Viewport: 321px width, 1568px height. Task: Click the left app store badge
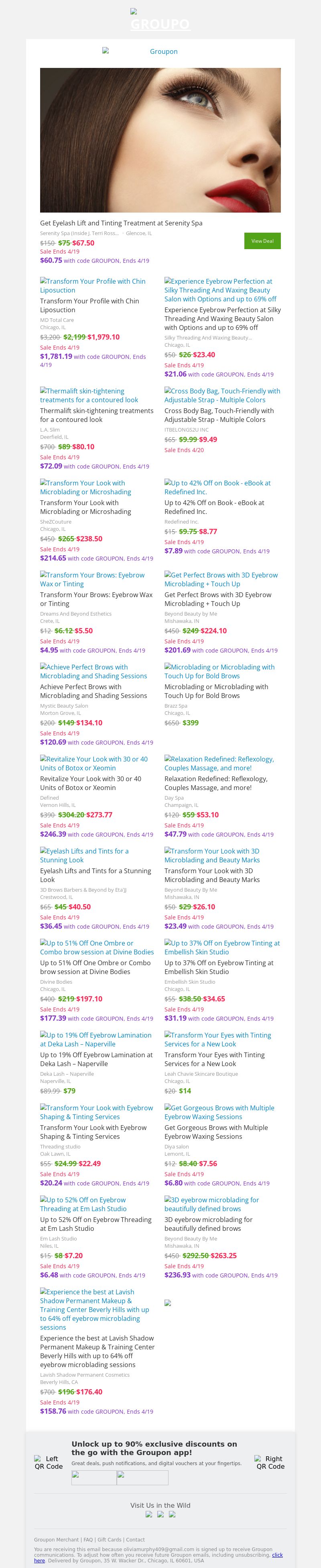point(93,1477)
